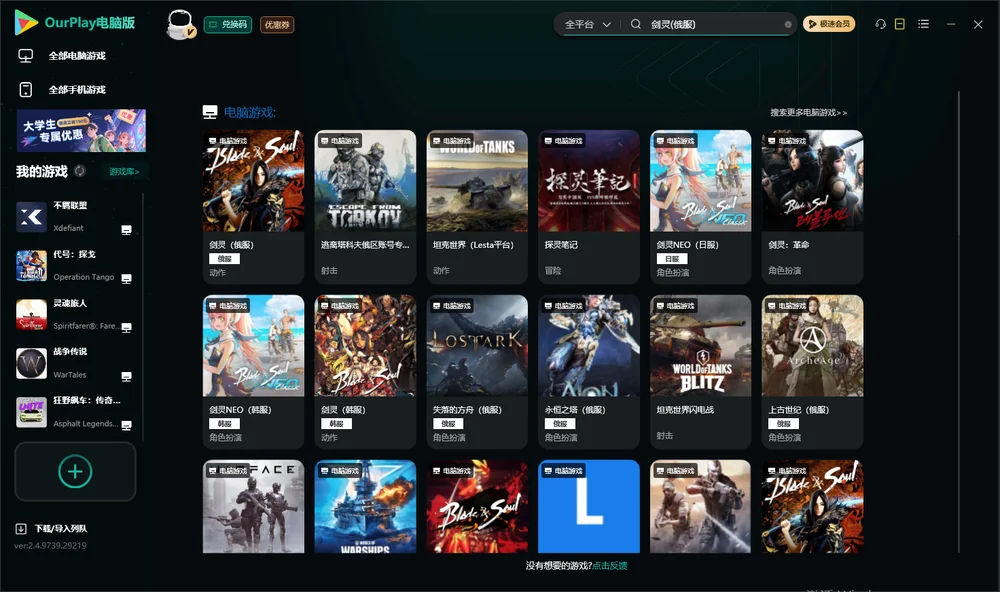Screen dimensions: 1000x592
Task: Open the coupon (优惠券) button
Action: pyautogui.click(x=277, y=24)
